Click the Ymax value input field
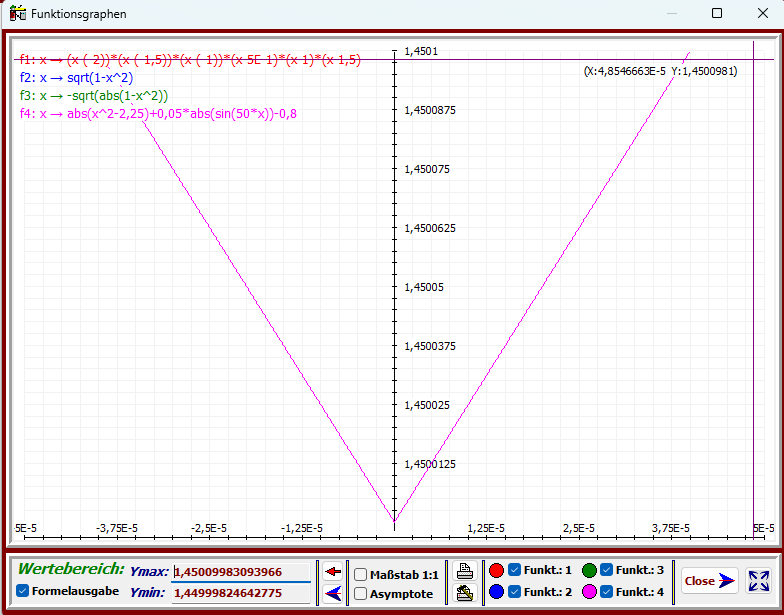The width and height of the screenshot is (784, 615). click(241, 572)
